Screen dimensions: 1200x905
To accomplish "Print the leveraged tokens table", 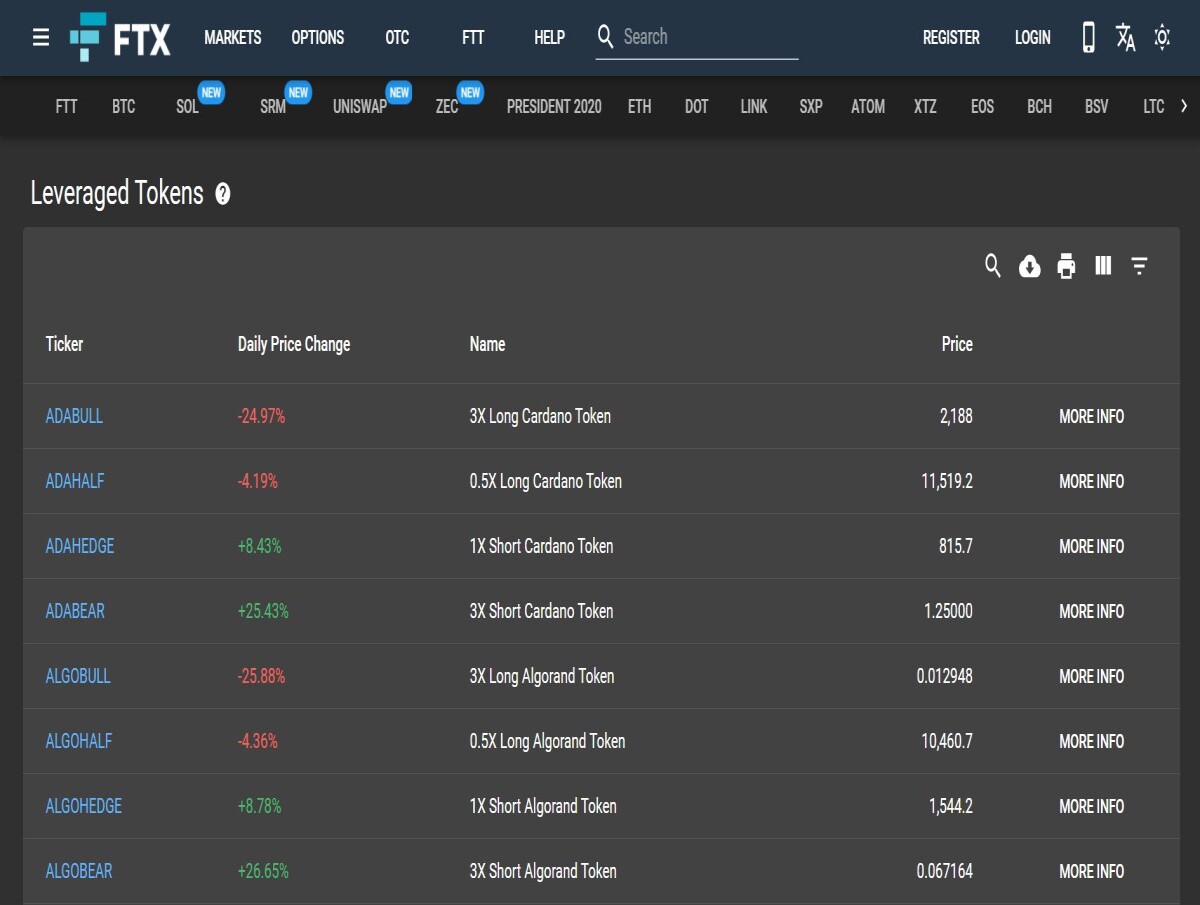I will click(x=1066, y=266).
